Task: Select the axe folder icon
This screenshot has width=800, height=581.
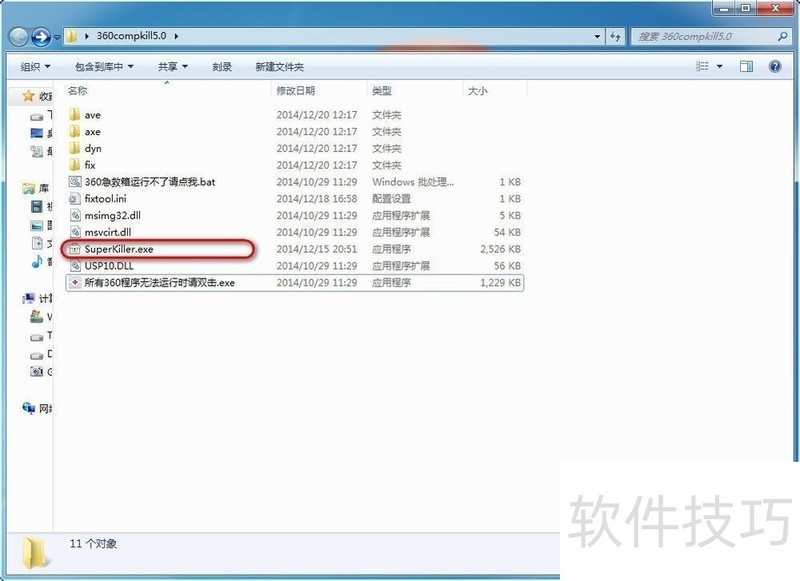Action: point(74,131)
